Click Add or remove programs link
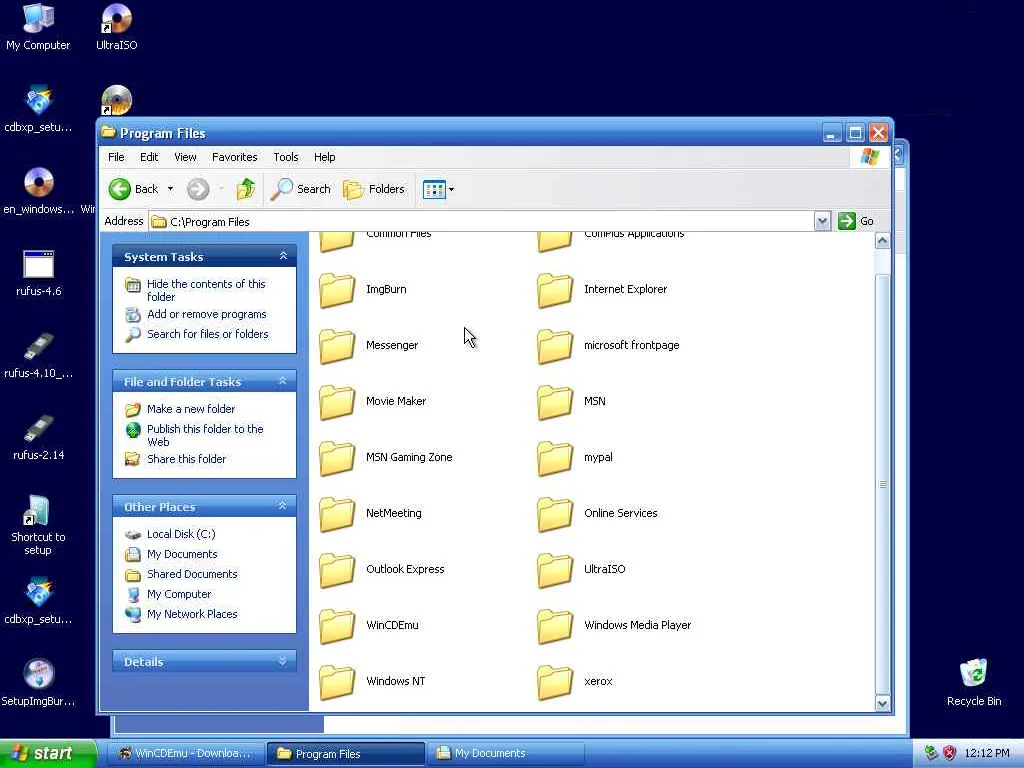The height and width of the screenshot is (768, 1024). point(206,314)
